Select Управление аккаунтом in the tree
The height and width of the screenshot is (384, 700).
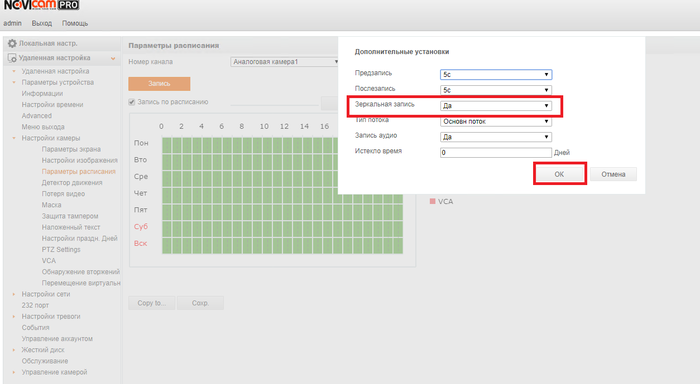[57, 339]
